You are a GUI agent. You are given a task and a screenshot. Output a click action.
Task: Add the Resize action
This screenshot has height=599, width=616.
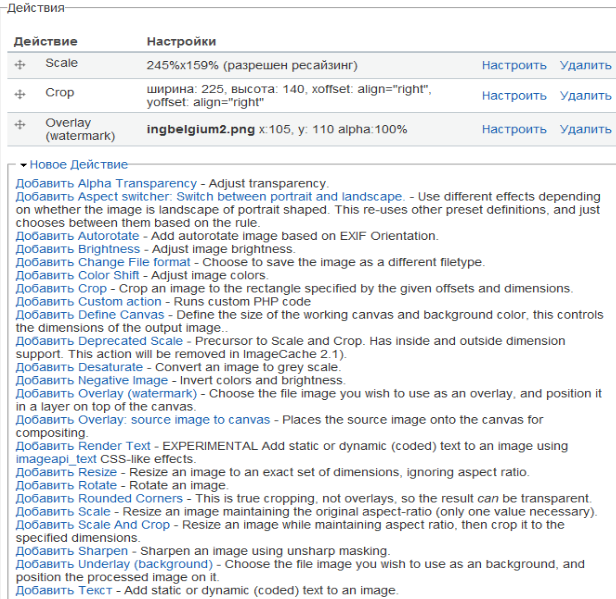point(66,472)
